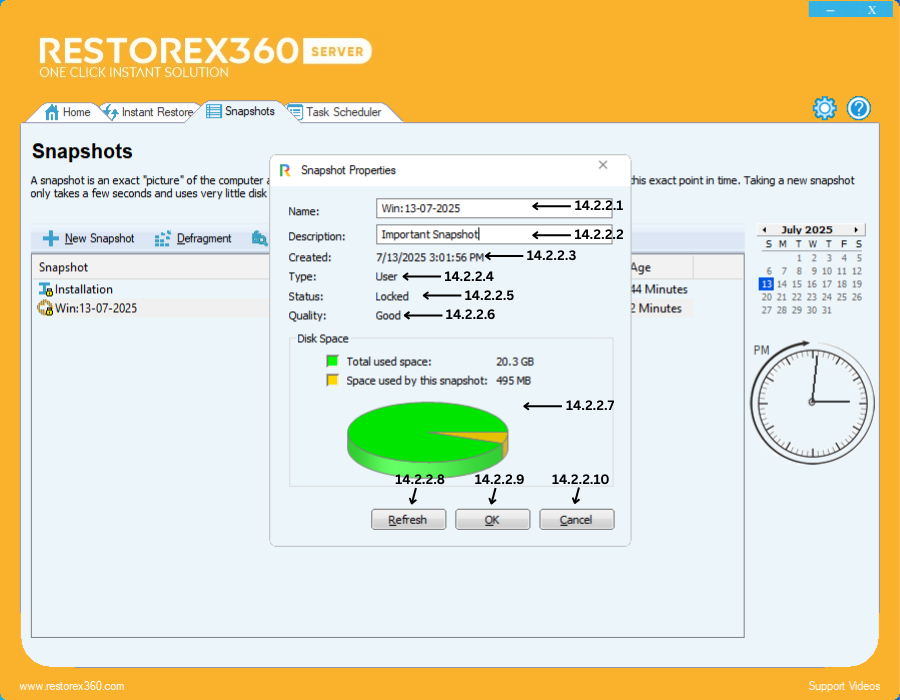Open the www.restorex360.com link
The width and height of the screenshot is (900, 700).
pyautogui.click(x=72, y=686)
